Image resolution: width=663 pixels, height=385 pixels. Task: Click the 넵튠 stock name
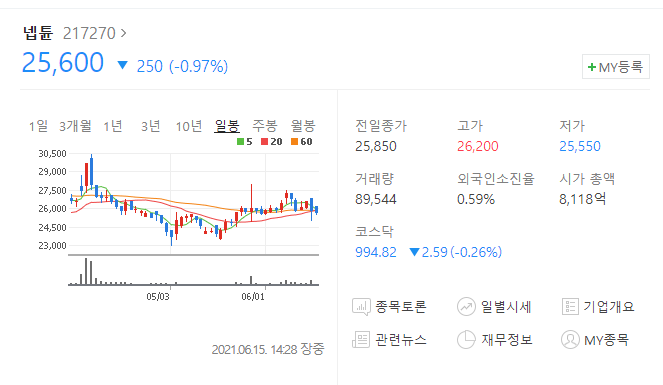(x=38, y=33)
